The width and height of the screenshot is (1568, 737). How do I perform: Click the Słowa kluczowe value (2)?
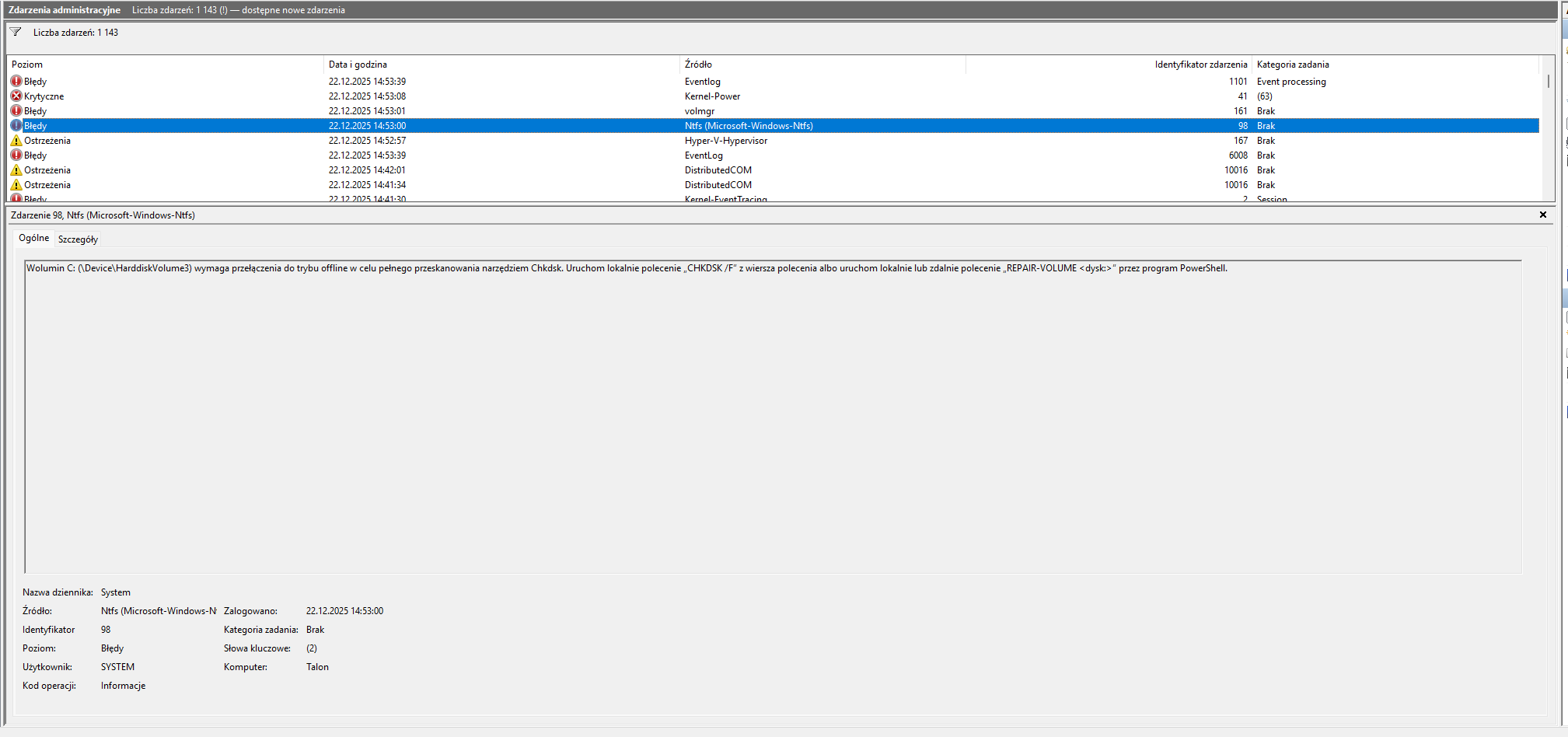[x=312, y=648]
